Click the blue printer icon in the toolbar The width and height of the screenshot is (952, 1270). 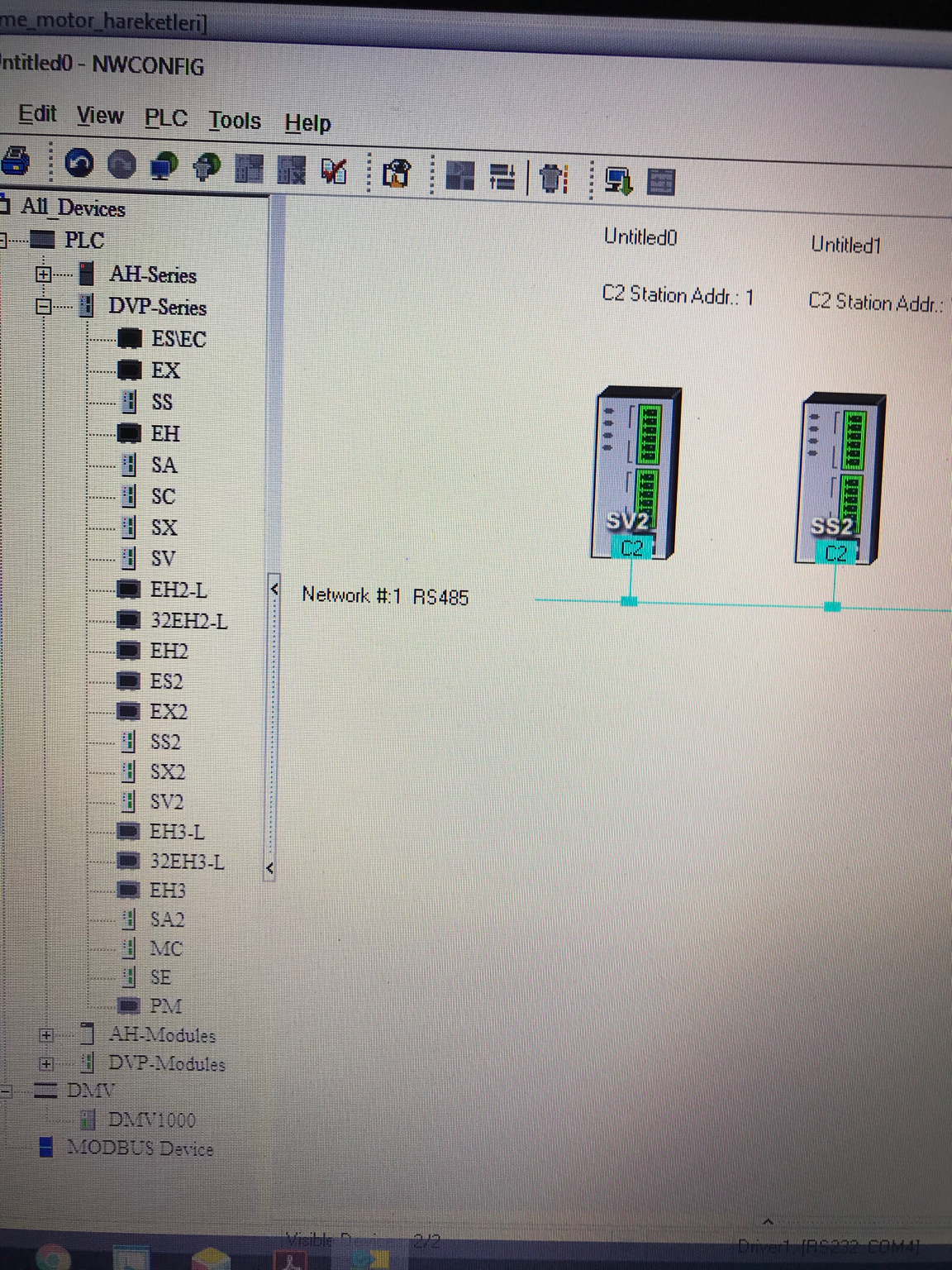(x=15, y=160)
